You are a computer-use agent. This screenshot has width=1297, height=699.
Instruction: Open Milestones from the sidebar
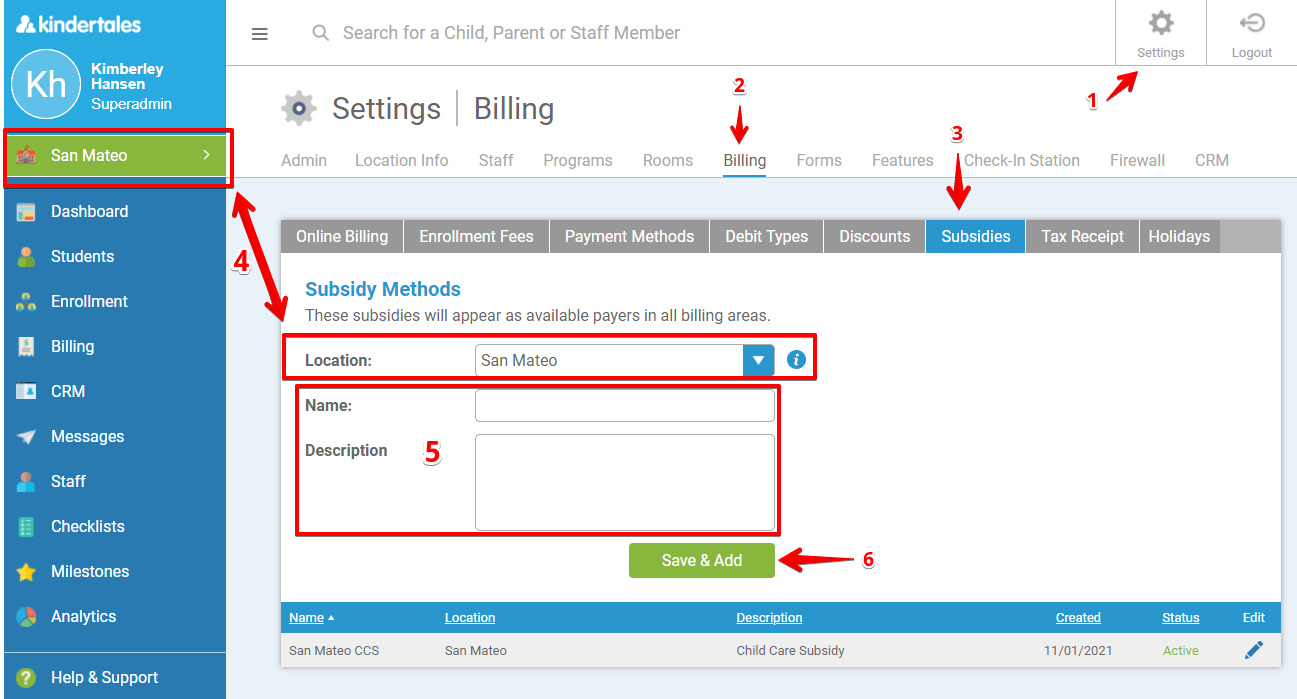click(x=90, y=572)
